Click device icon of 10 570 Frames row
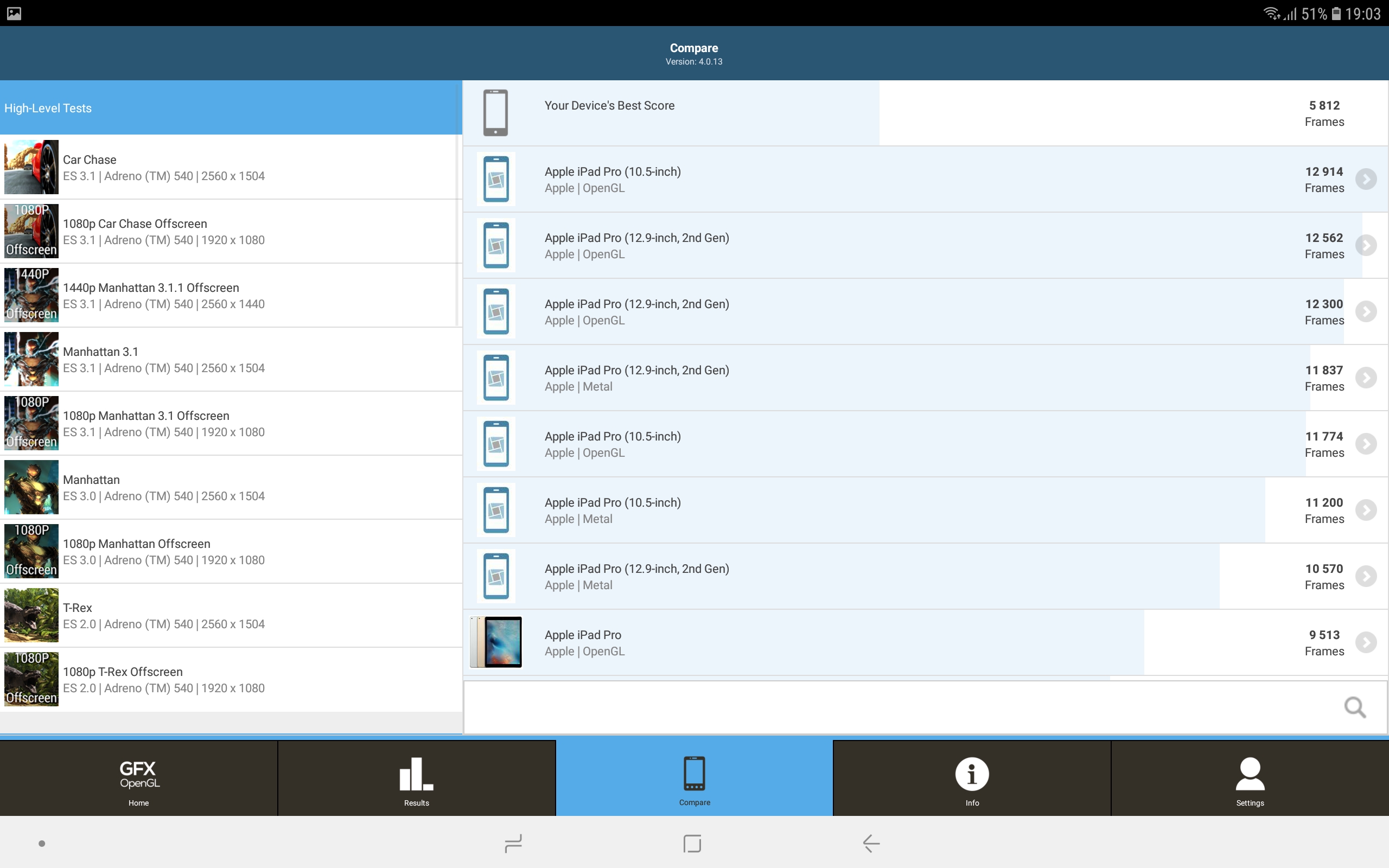Image resolution: width=1389 pixels, height=868 pixels. point(496,576)
